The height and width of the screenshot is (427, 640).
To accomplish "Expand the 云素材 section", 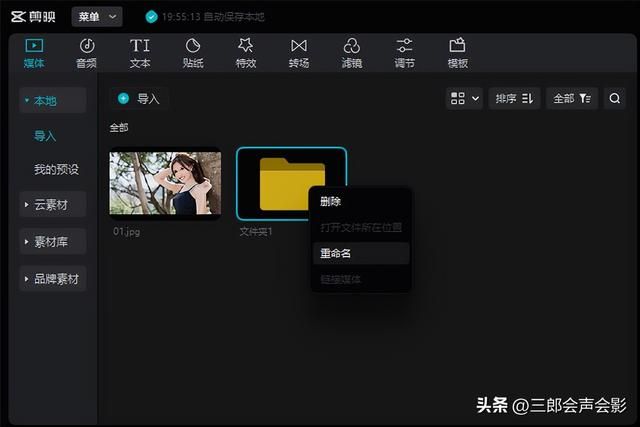I will pyautogui.click(x=53, y=205).
